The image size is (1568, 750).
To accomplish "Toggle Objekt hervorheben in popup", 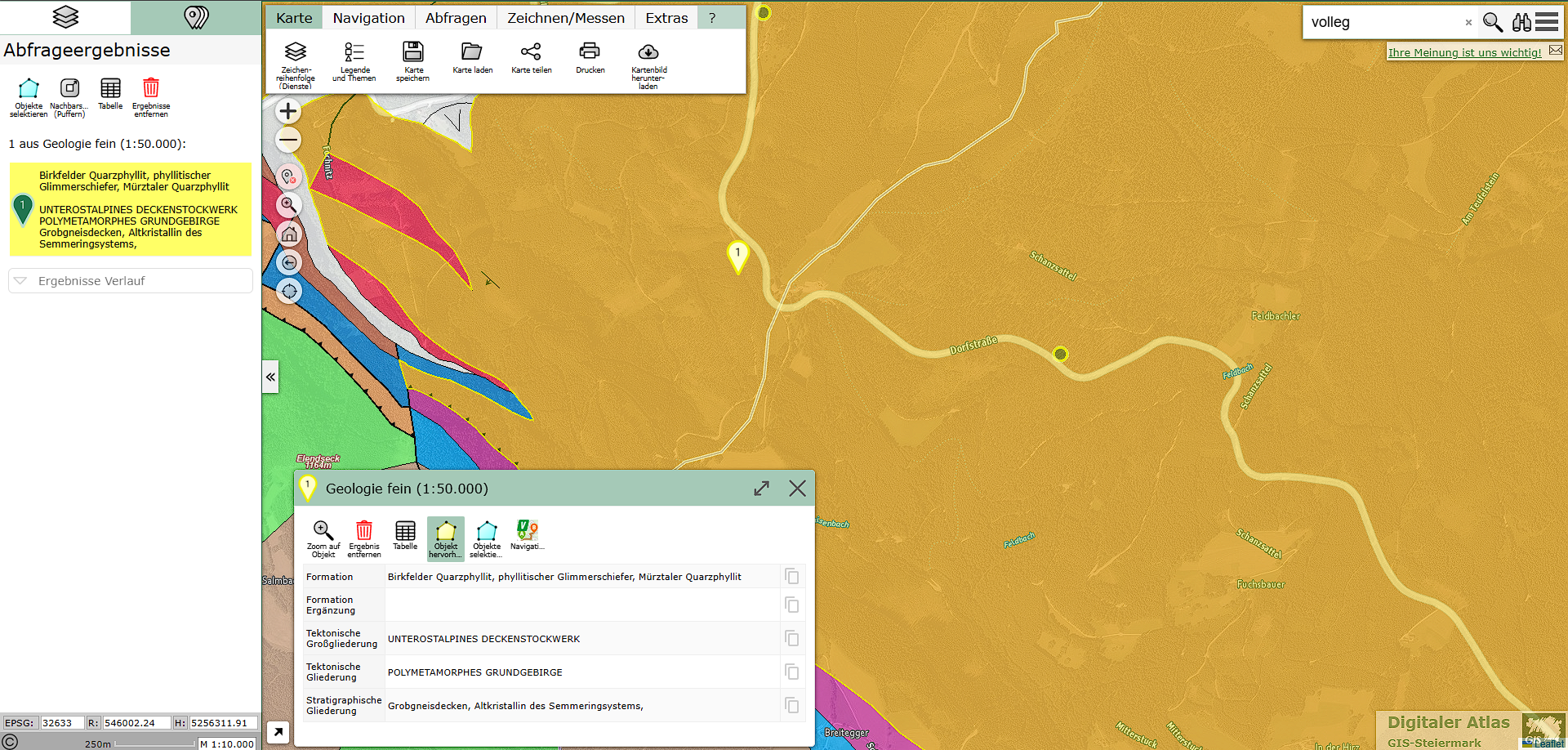I will tap(446, 538).
